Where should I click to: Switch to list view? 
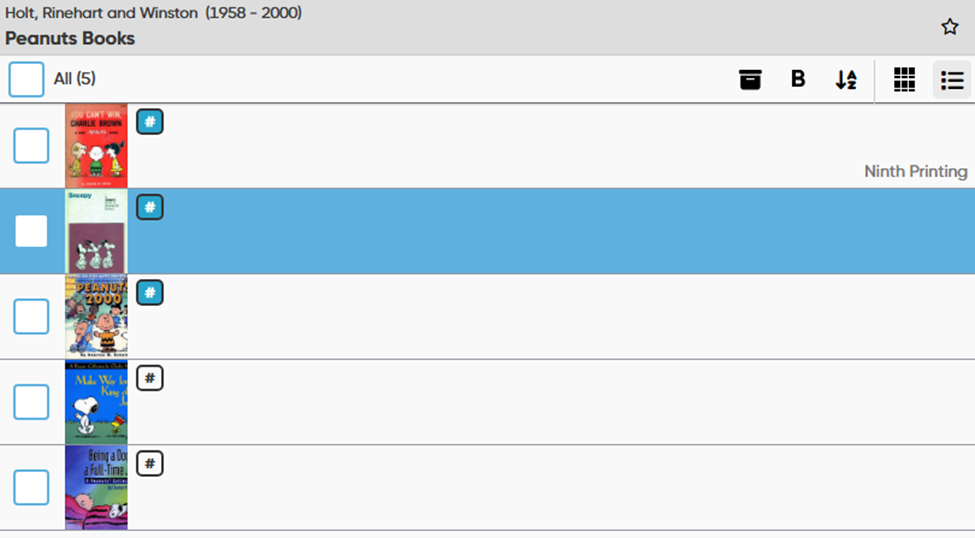(952, 80)
